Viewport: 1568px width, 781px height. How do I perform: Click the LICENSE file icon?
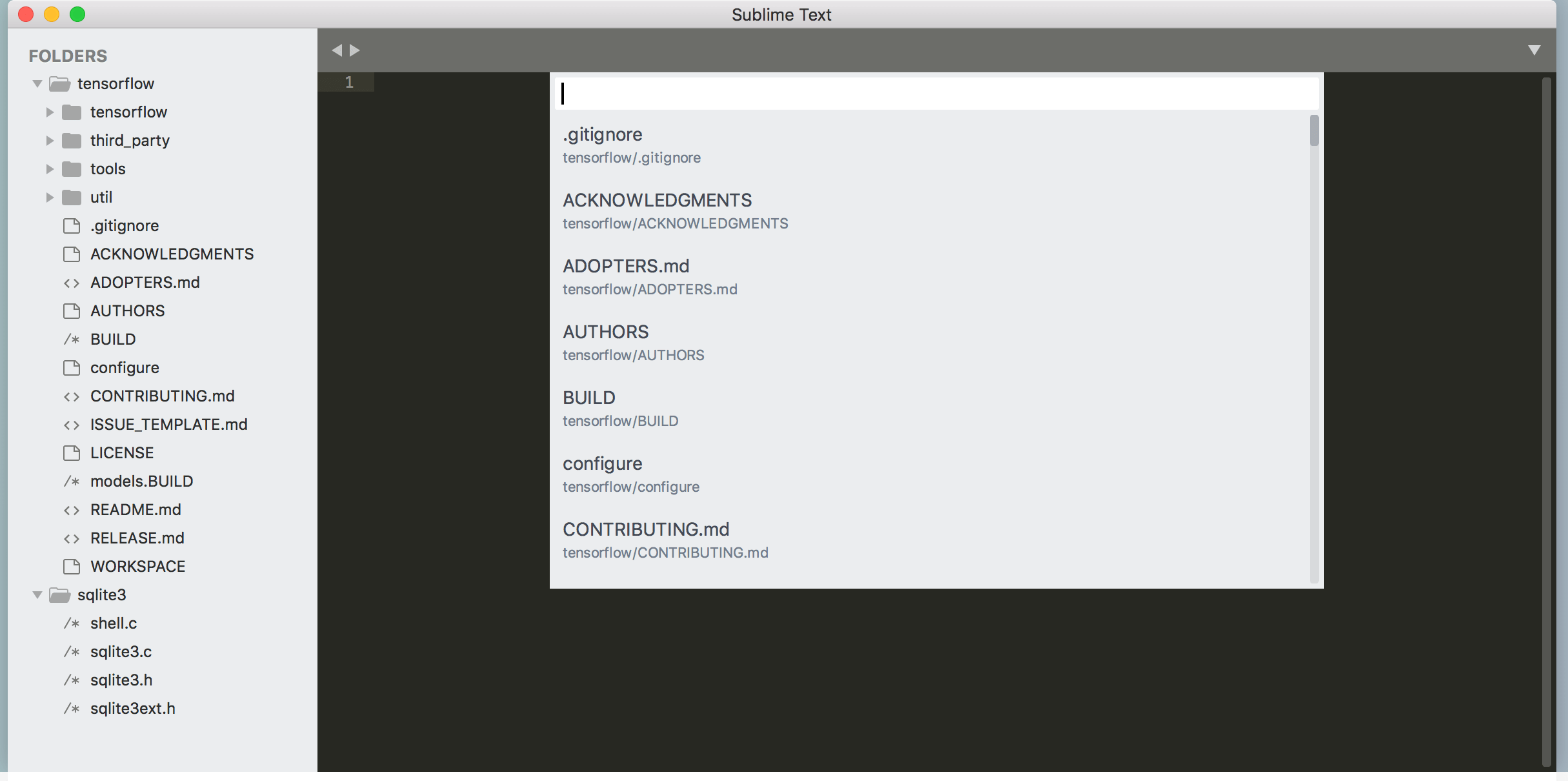point(72,453)
